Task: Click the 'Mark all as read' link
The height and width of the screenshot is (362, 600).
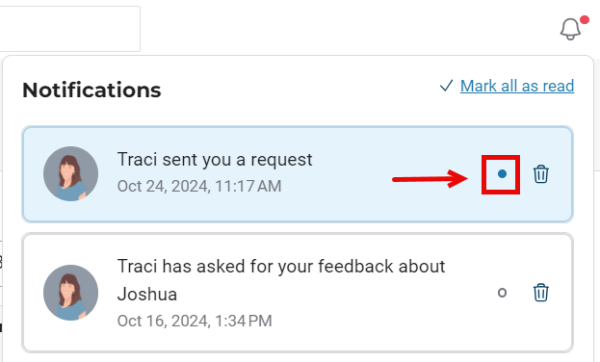Action: click(517, 86)
